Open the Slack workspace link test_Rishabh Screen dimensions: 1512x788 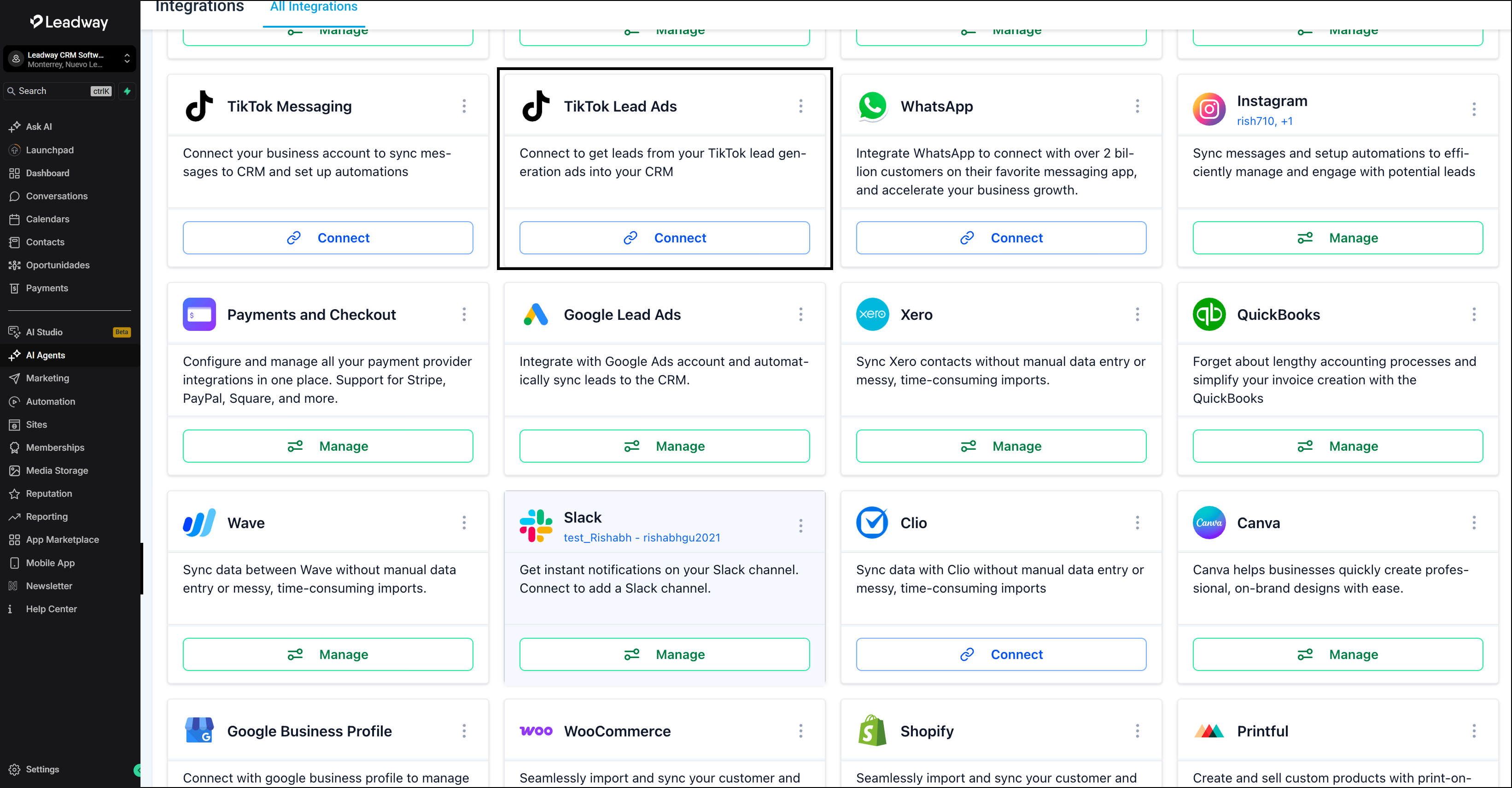point(642,538)
